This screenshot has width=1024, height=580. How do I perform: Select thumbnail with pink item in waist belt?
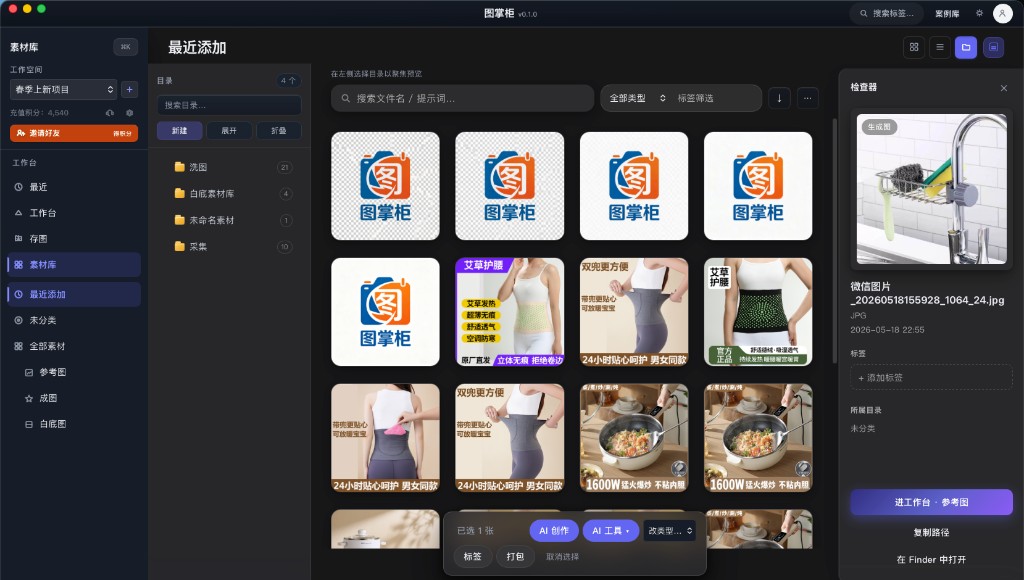tap(385, 438)
